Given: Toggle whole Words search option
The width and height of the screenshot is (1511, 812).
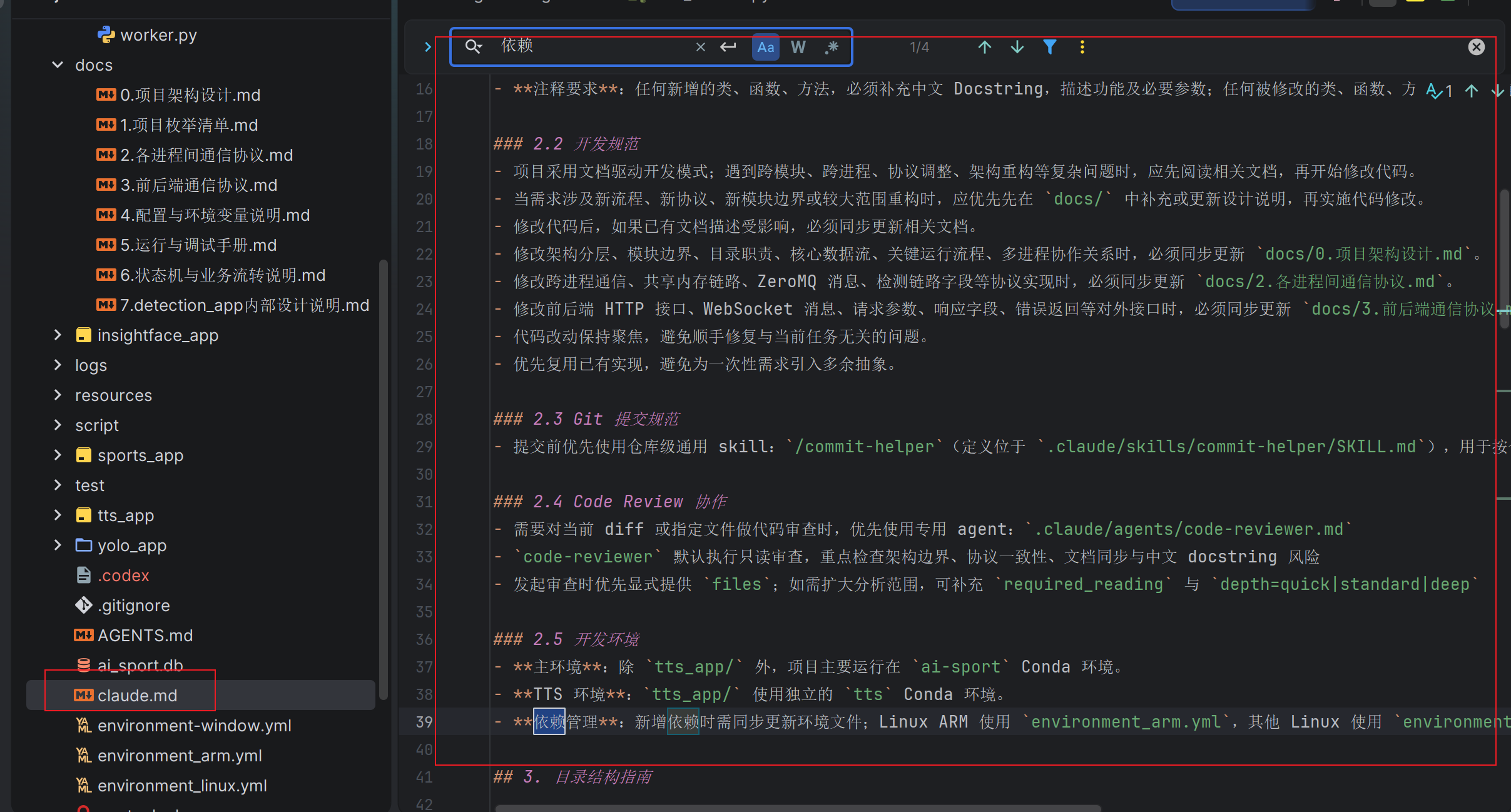Looking at the screenshot, I should click(x=798, y=47).
